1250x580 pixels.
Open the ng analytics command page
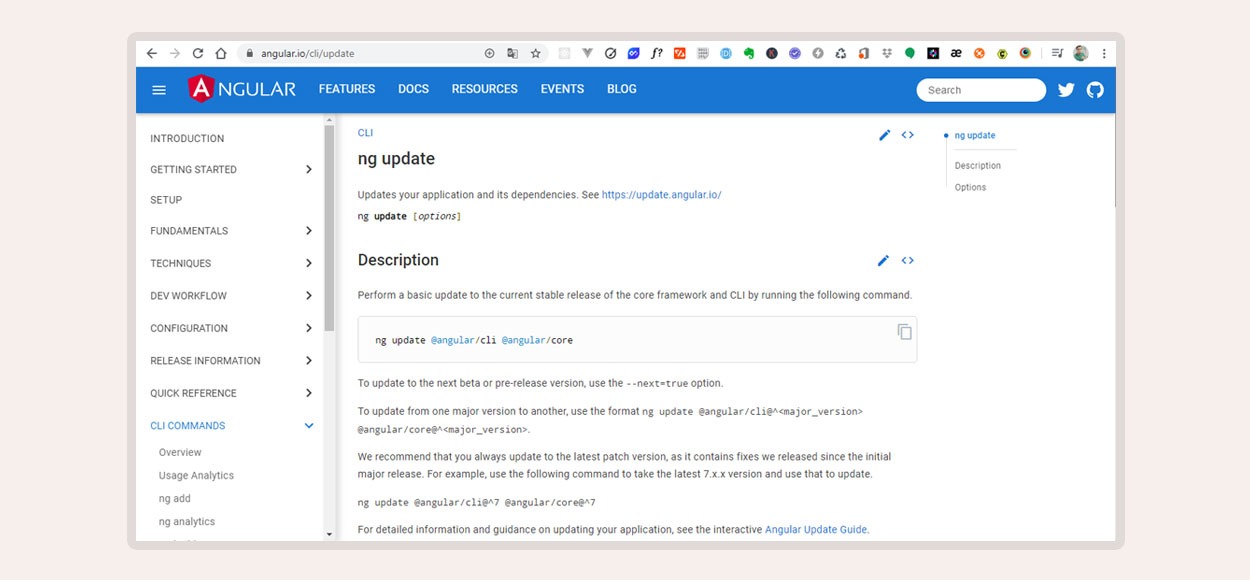187,522
